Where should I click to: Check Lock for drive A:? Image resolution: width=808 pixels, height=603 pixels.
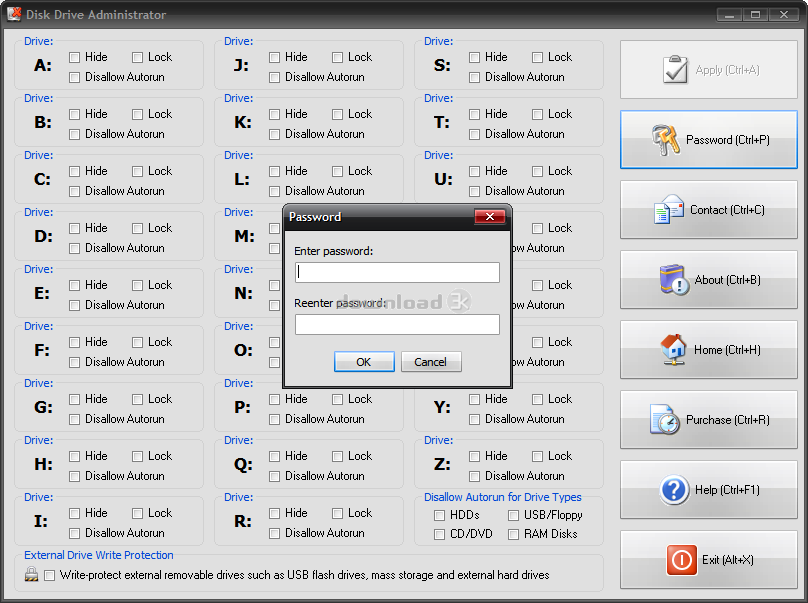tap(137, 57)
